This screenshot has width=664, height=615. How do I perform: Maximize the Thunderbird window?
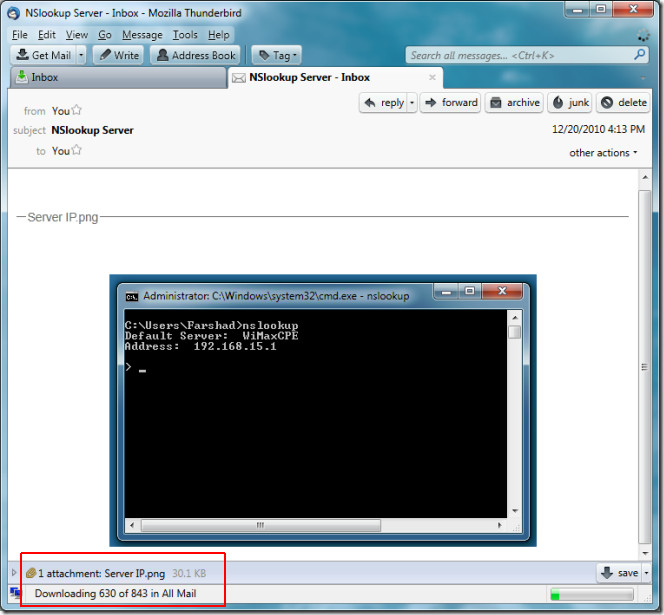click(601, 9)
